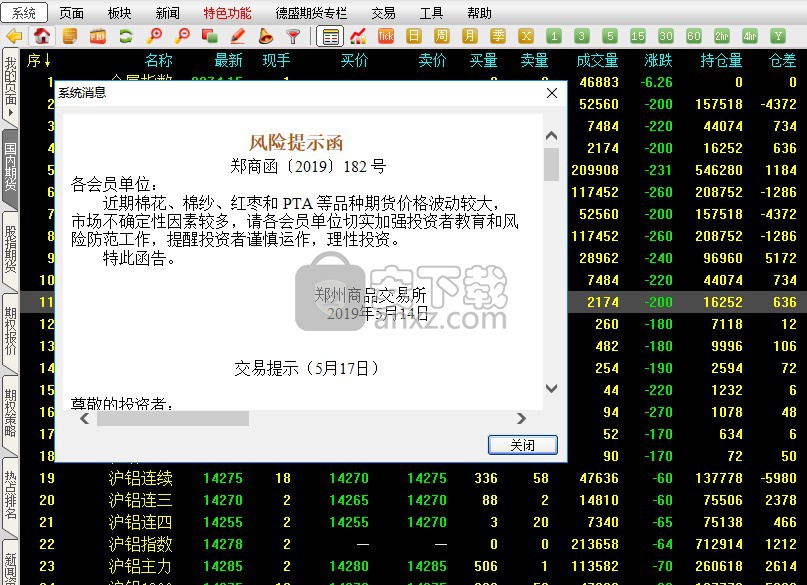The image size is (807, 585).
Task: Select the red pencil drawing tool
Action: click(237, 36)
